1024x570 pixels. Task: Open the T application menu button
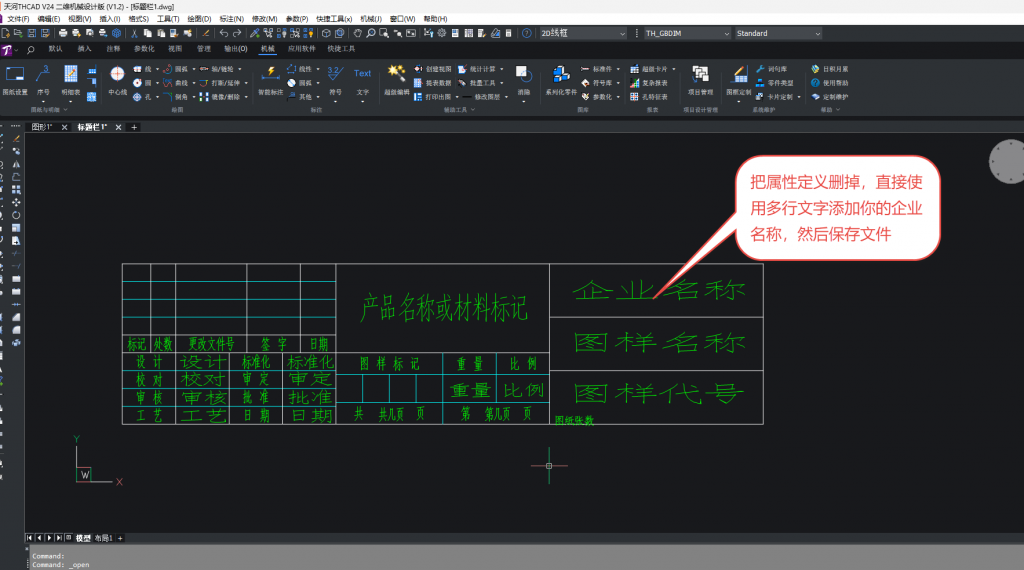[x=7, y=50]
